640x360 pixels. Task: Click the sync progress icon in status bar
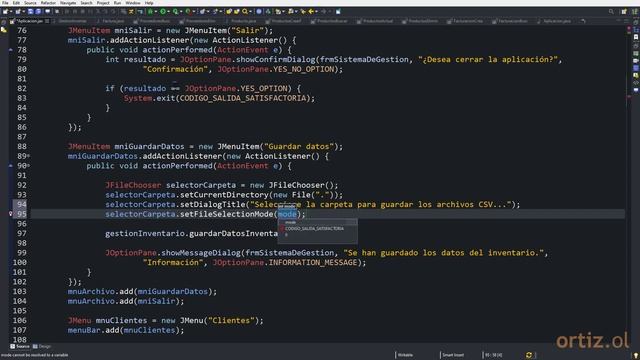point(529,355)
